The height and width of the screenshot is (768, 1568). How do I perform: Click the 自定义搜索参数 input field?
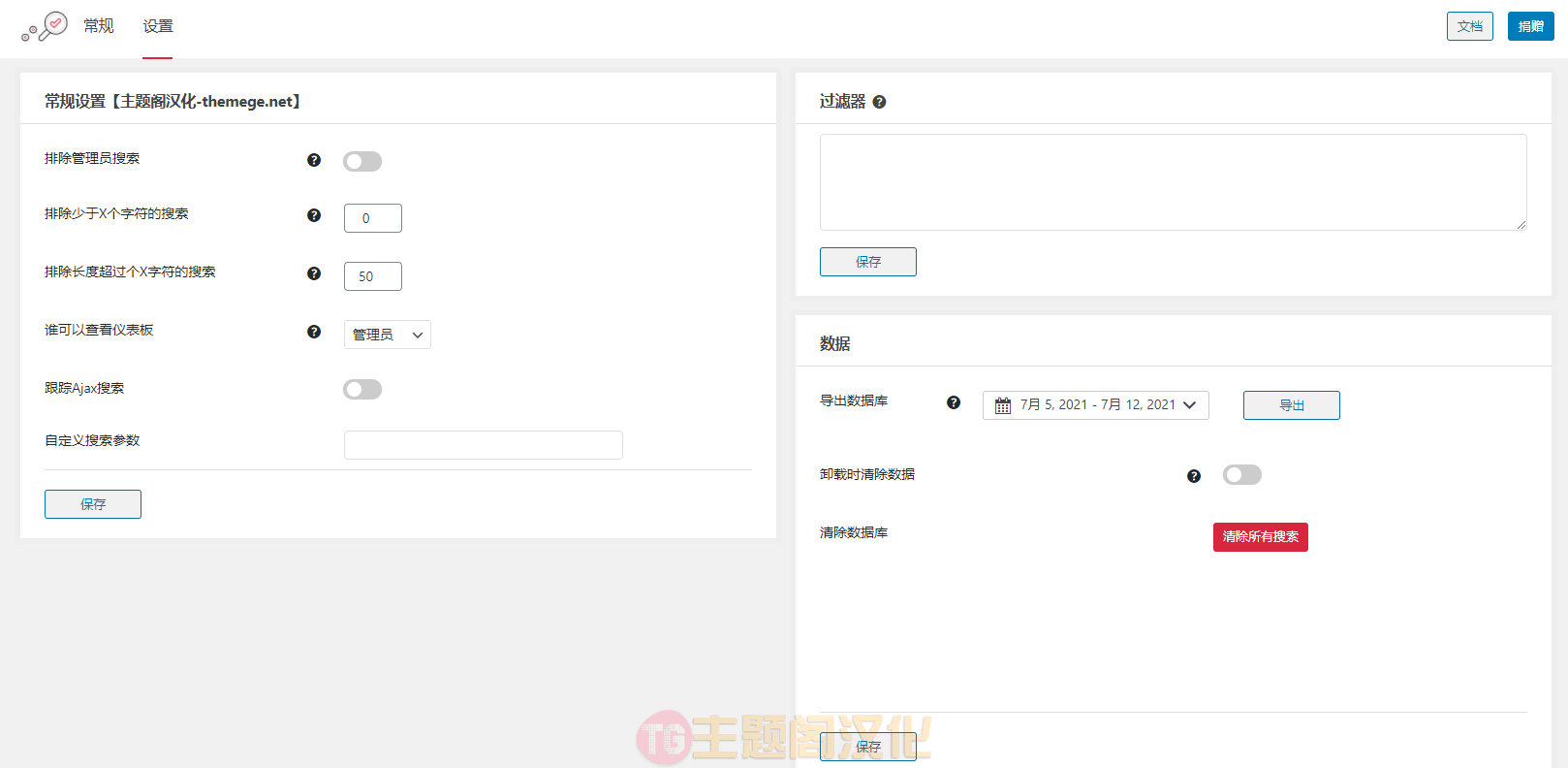click(x=484, y=445)
